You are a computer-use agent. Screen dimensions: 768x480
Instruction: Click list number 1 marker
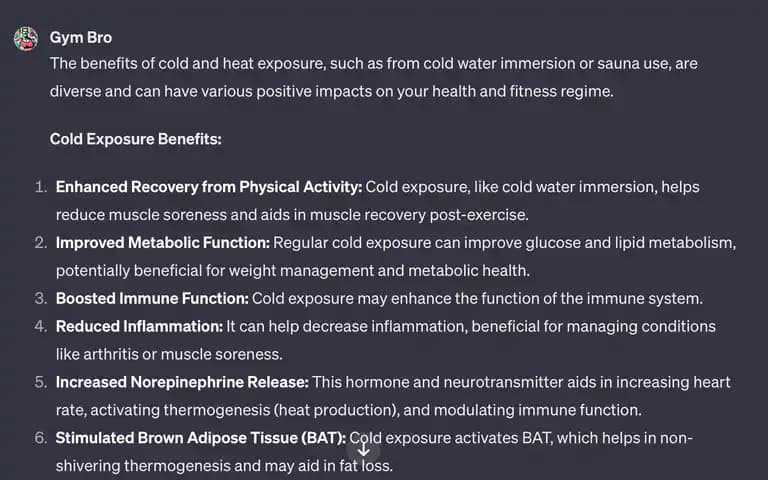click(x=41, y=187)
